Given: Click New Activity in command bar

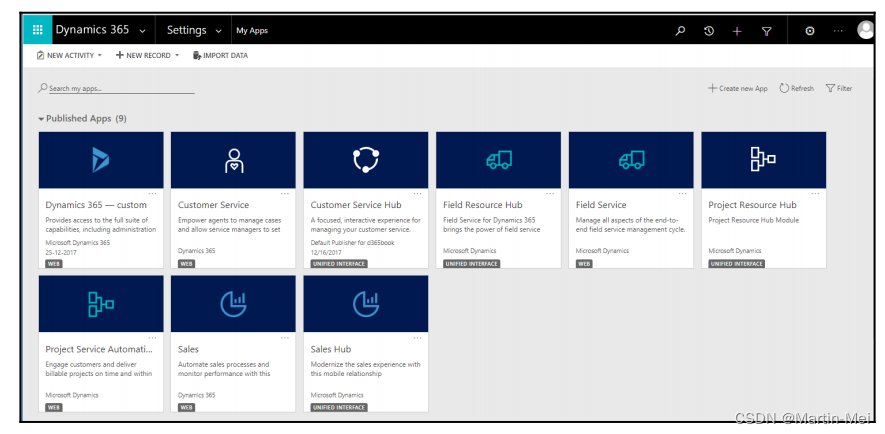Looking at the screenshot, I should [65, 55].
